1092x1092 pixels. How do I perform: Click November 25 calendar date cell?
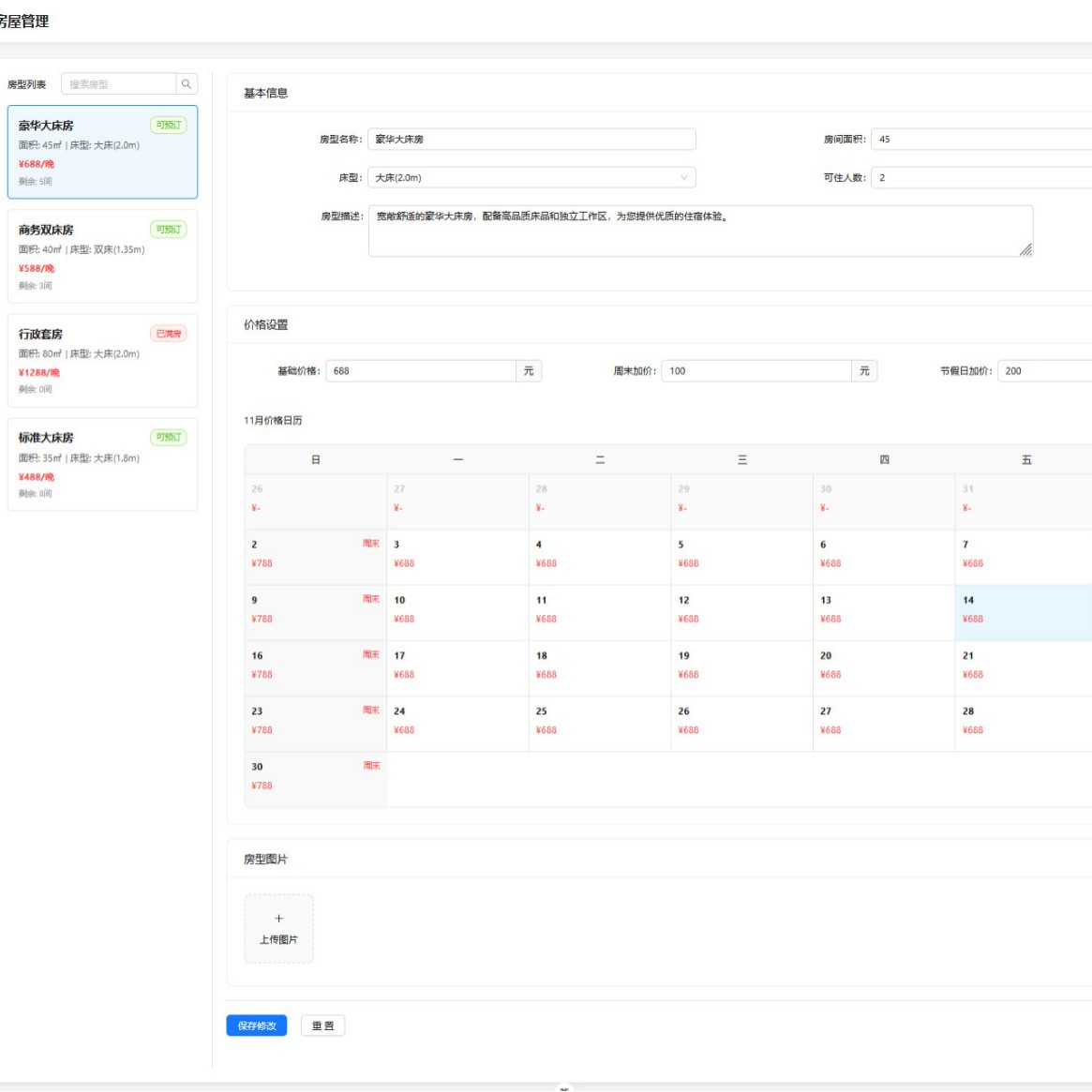(x=600, y=724)
